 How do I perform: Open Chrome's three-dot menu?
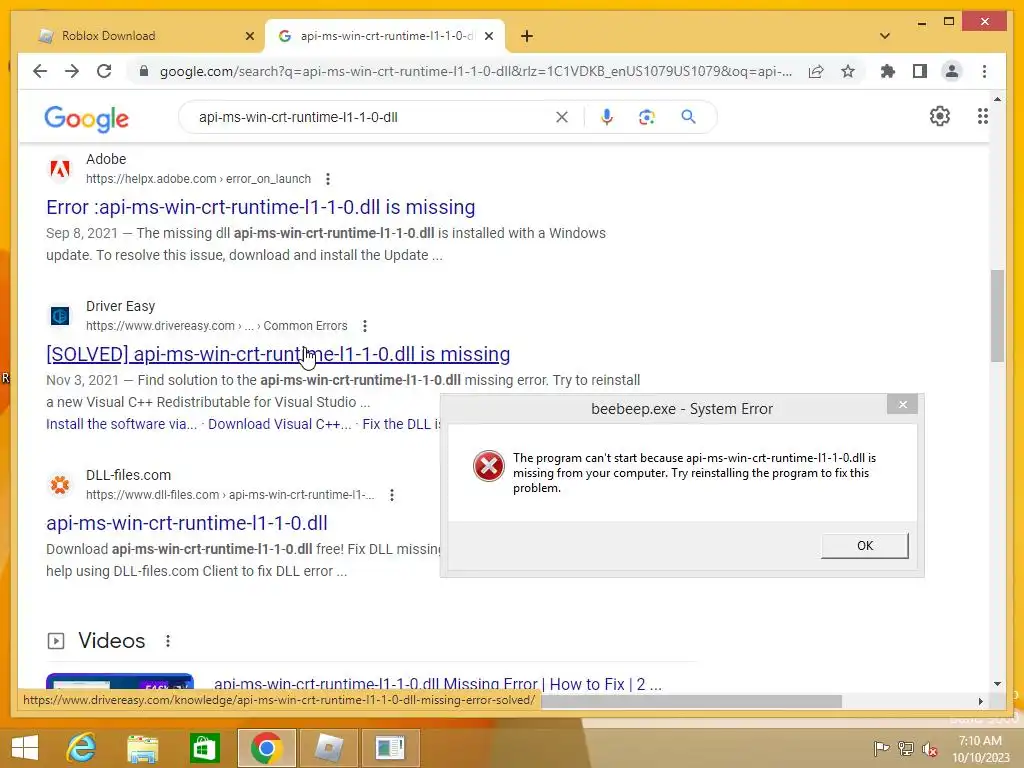click(x=984, y=71)
